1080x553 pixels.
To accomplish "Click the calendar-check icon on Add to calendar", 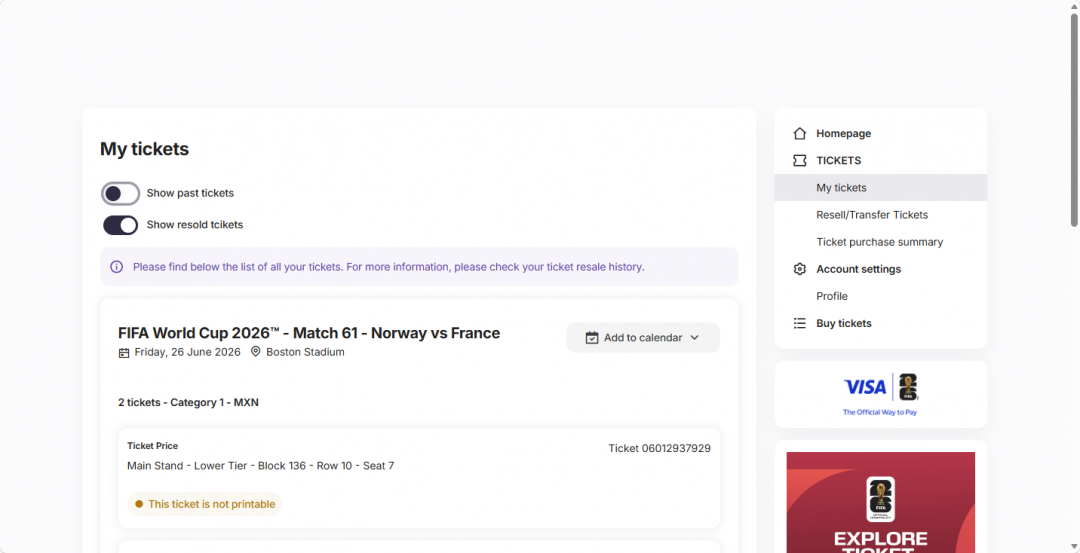I will 592,337.
